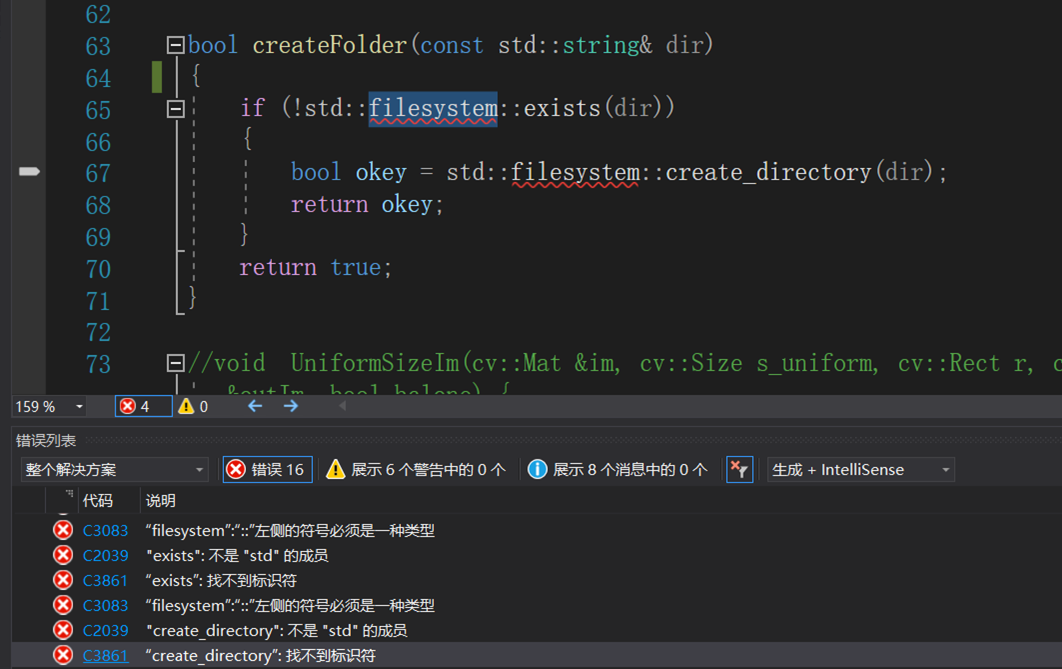
Task: Click the C3083 error code link
Action: point(105,530)
